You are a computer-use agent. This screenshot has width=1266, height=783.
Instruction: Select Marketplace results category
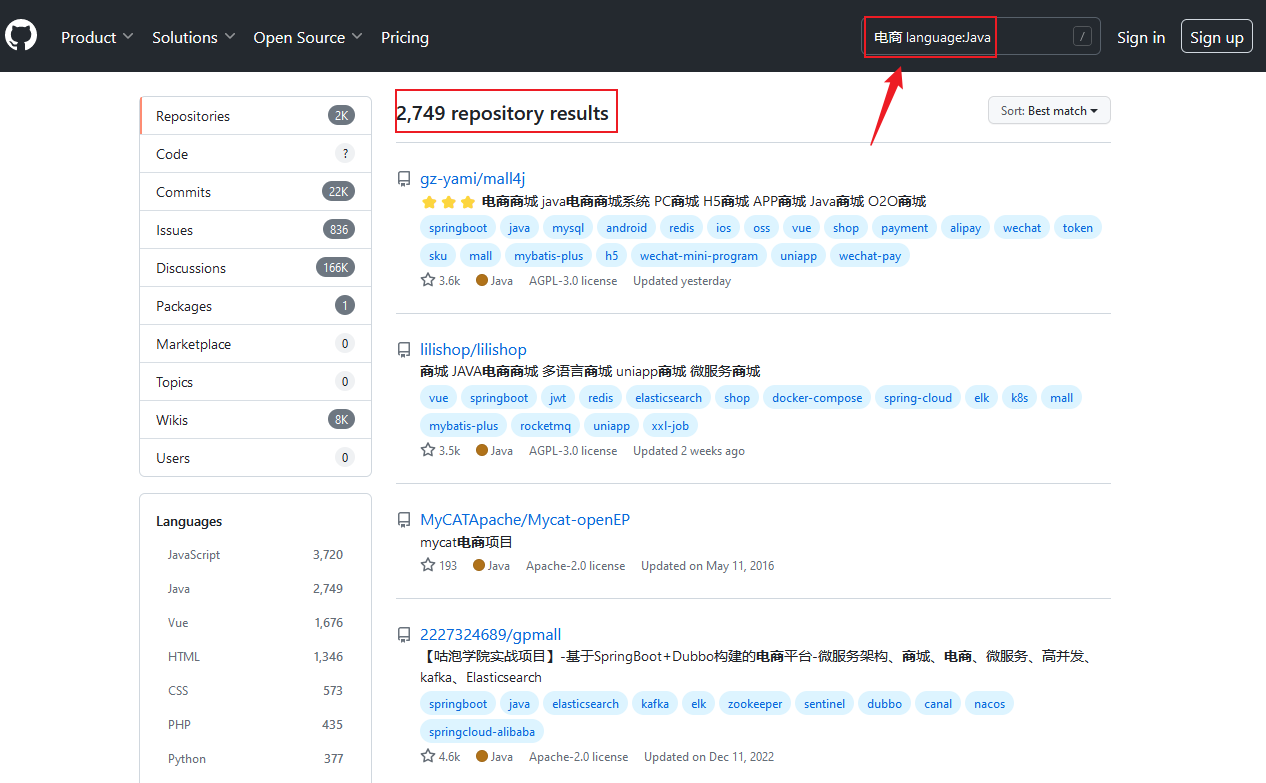point(256,344)
